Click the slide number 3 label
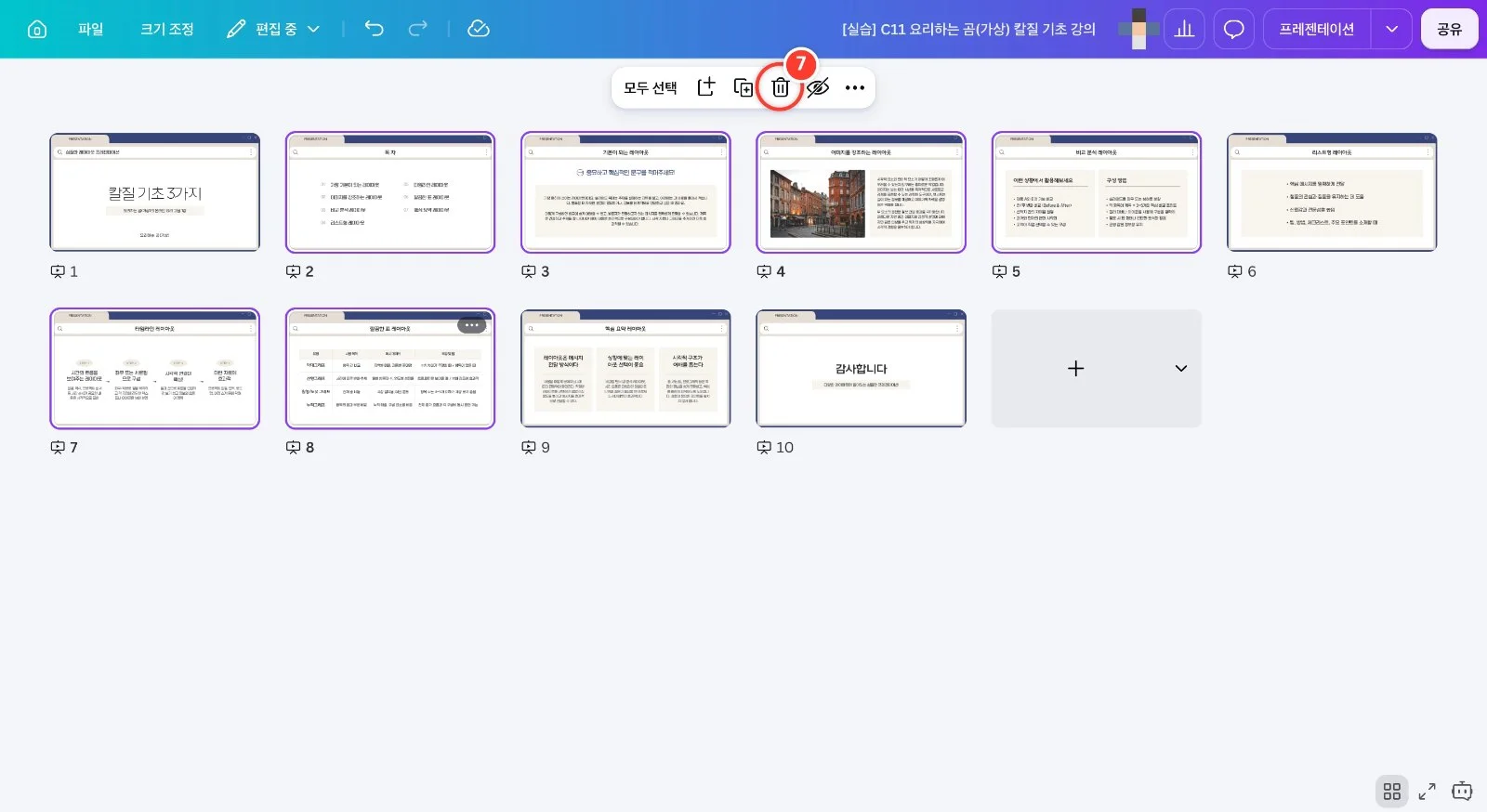This screenshot has width=1487, height=812. (x=545, y=271)
